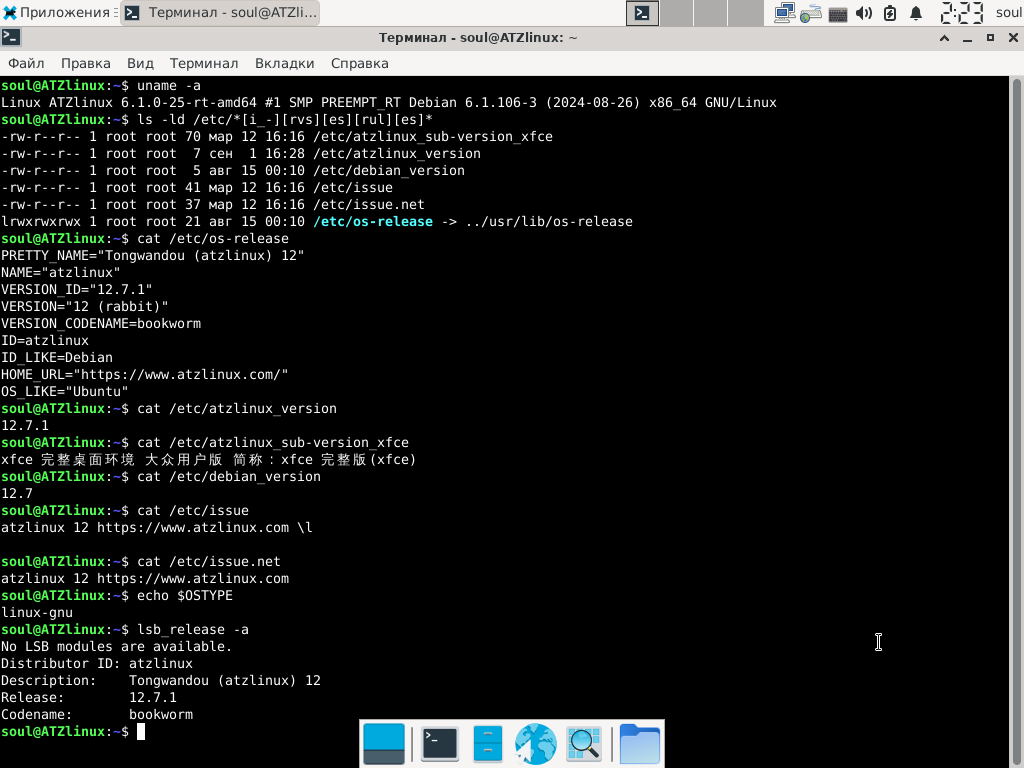Click the terminal window menu icon in title bar
Image resolution: width=1024 pixels, height=768 pixels.
[x=11, y=38]
